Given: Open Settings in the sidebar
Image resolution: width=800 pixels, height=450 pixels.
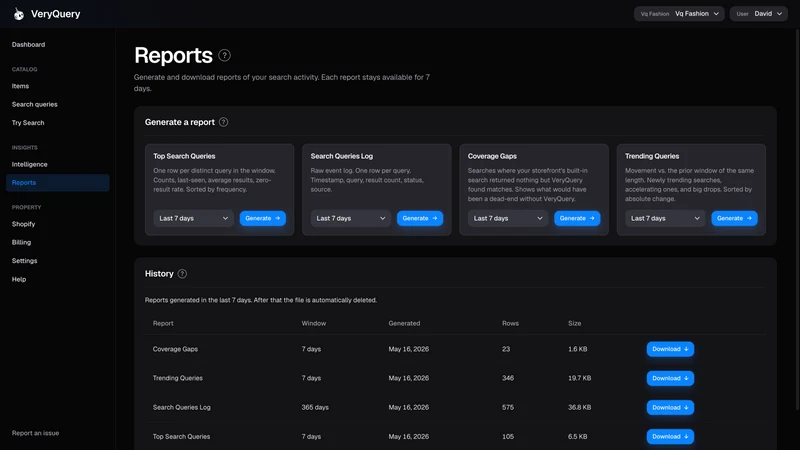Looking at the screenshot, I should pos(24,261).
